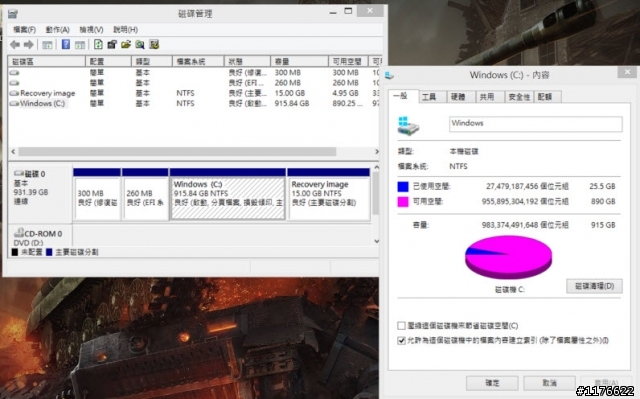Select the Windows (C:) name in volume list
The image size is (640, 399).
point(42,104)
